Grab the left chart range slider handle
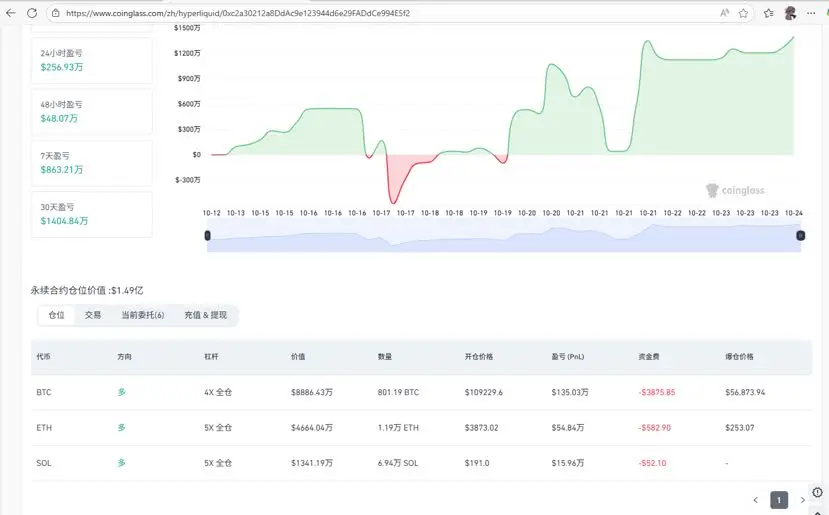Image resolution: width=829 pixels, height=515 pixels. 207,235
